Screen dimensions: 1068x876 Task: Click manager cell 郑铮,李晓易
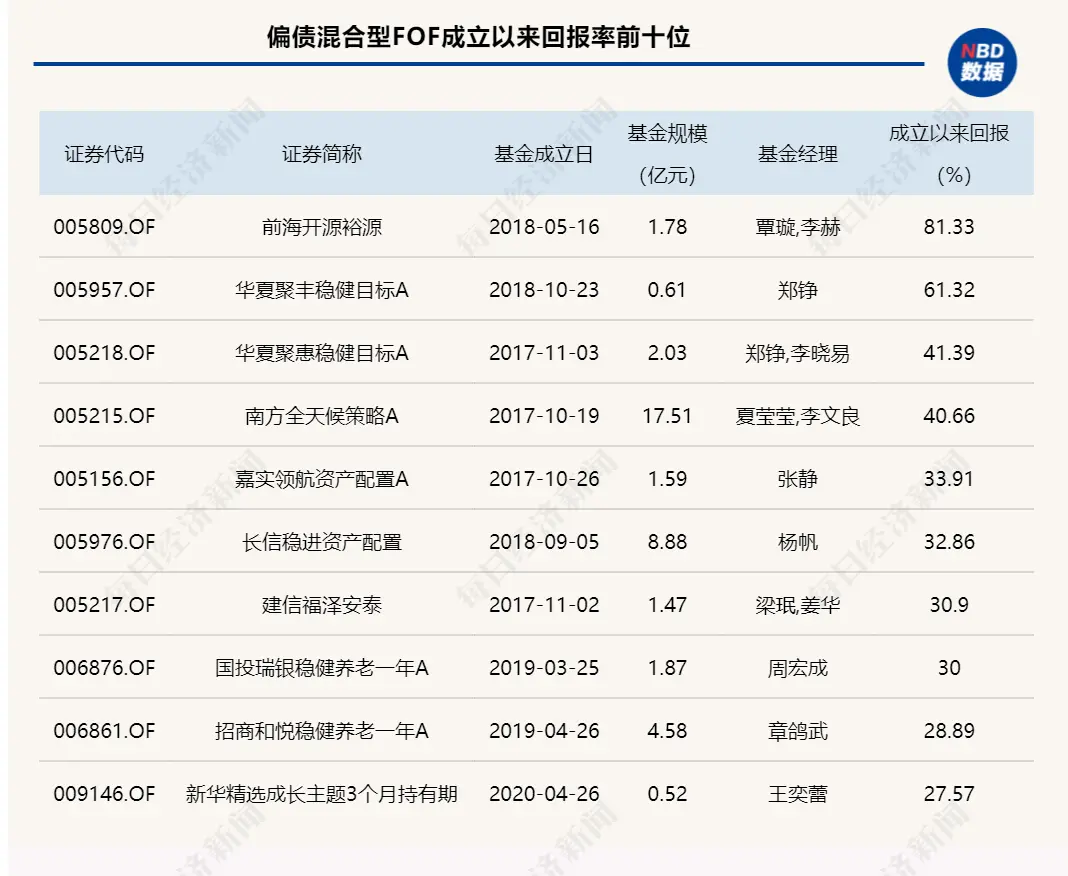coord(798,353)
